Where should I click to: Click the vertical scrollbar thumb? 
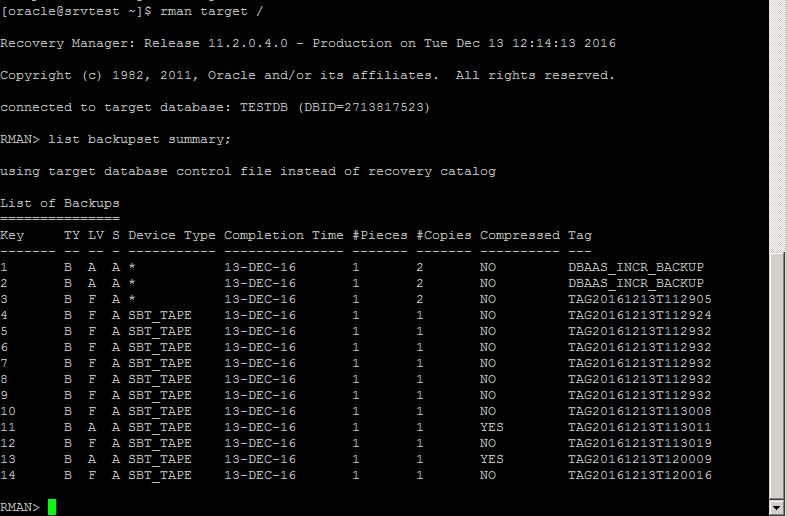(778, 375)
